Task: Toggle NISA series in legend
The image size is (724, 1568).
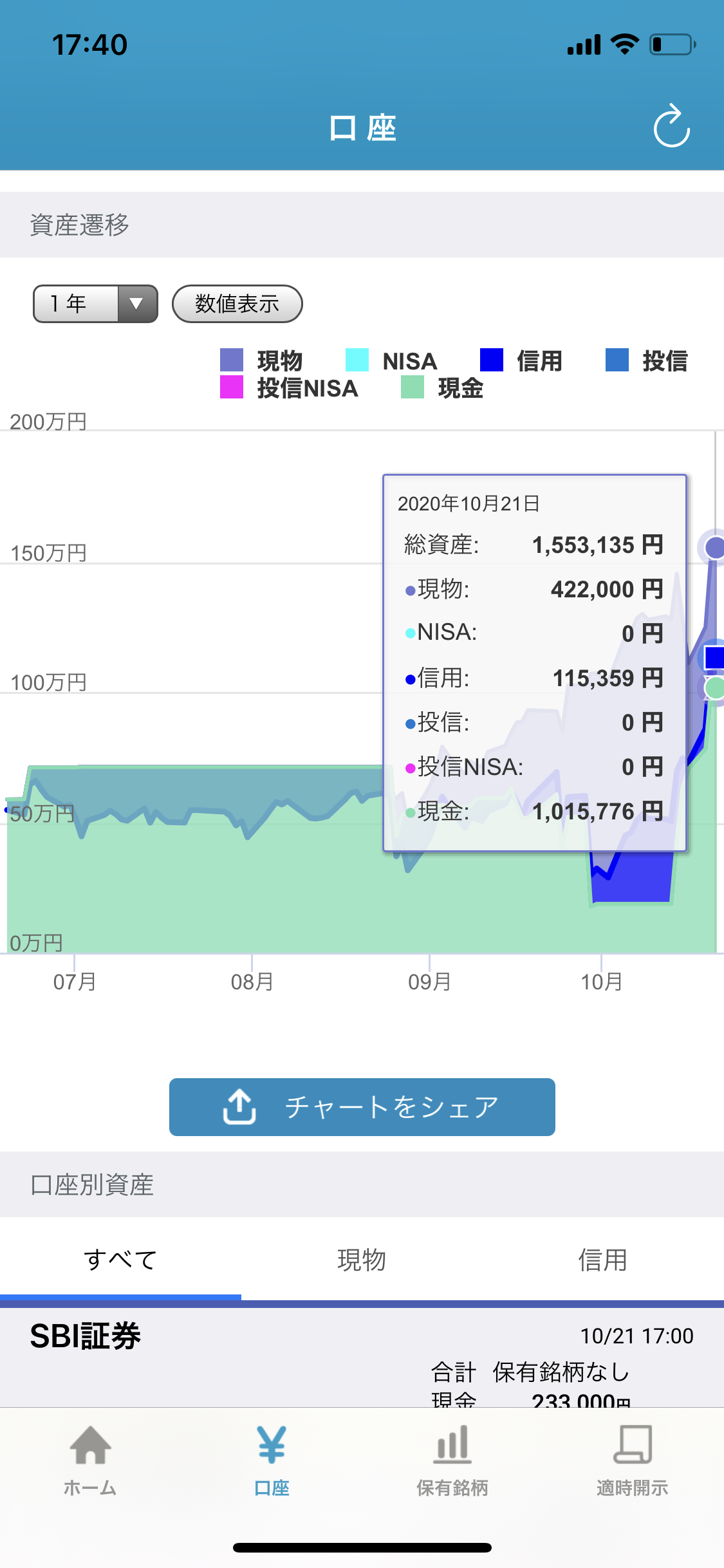Action: click(x=391, y=360)
